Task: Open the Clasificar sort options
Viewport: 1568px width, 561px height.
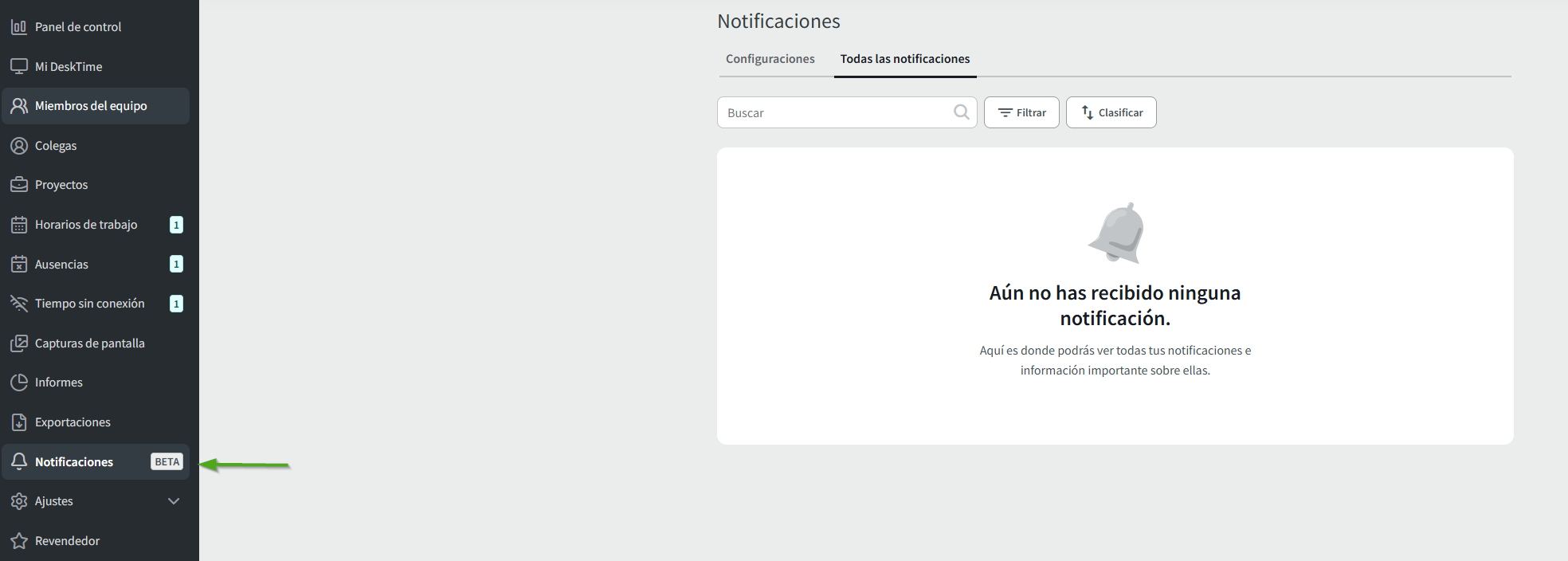Action: tap(1111, 112)
